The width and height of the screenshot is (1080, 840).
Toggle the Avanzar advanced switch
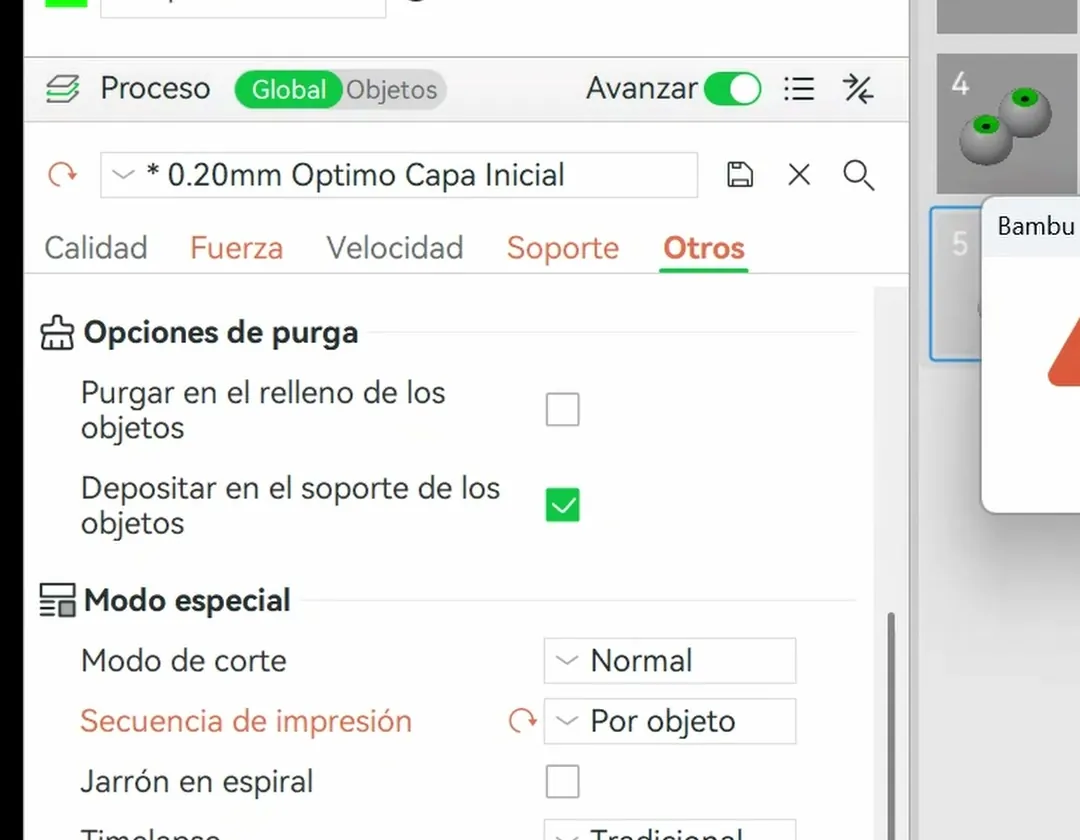point(732,89)
